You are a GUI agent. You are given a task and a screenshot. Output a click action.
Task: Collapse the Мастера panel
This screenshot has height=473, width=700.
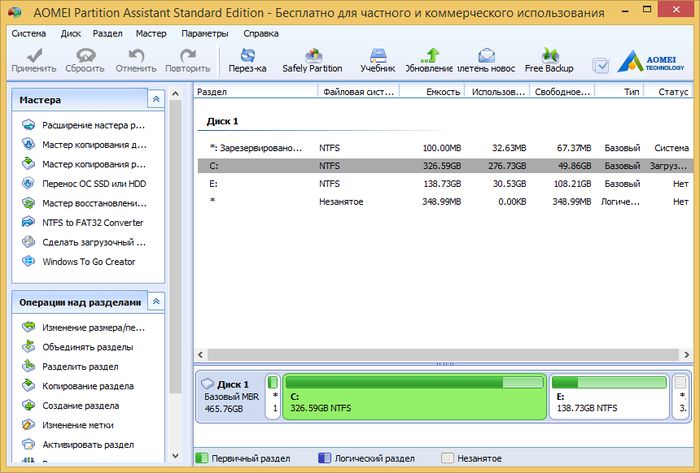click(x=156, y=99)
